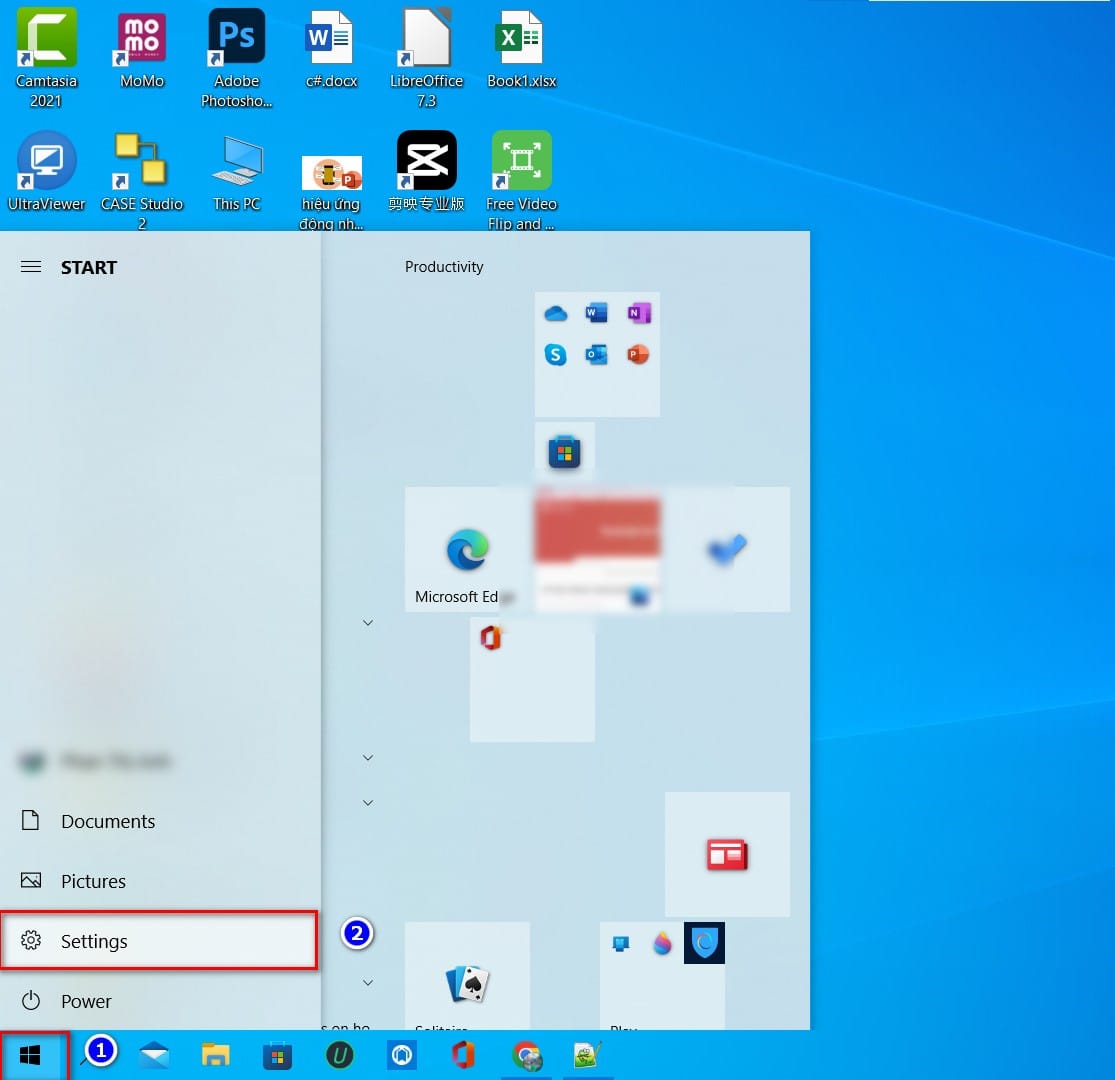The width and height of the screenshot is (1115, 1080).
Task: Open the Office app on the taskbar
Action: pos(463,1055)
